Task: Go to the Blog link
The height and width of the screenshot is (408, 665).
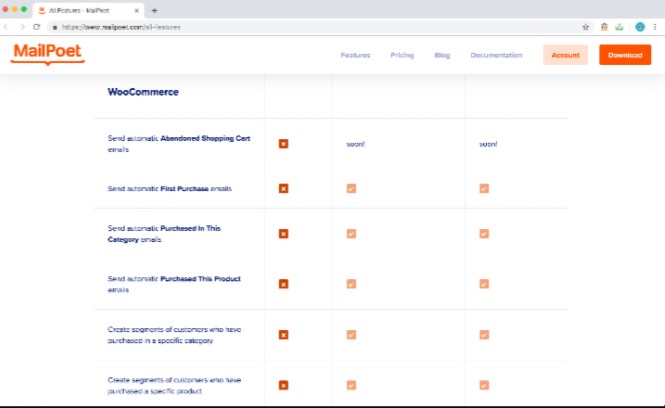Action: [442, 55]
